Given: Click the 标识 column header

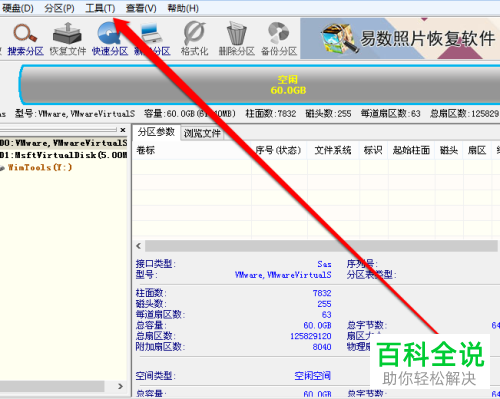Looking at the screenshot, I should (x=373, y=150).
